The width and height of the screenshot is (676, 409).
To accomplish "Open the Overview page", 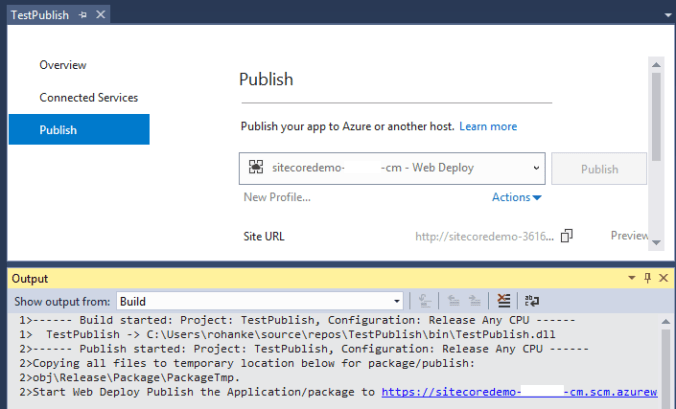I will coord(63,65).
